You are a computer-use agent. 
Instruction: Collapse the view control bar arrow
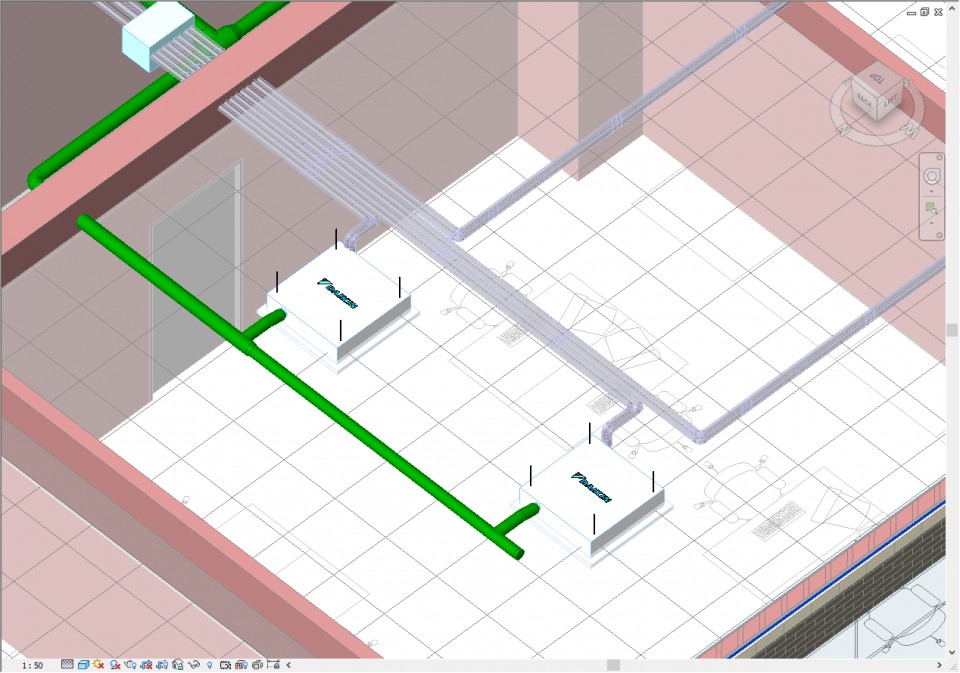(x=288, y=664)
